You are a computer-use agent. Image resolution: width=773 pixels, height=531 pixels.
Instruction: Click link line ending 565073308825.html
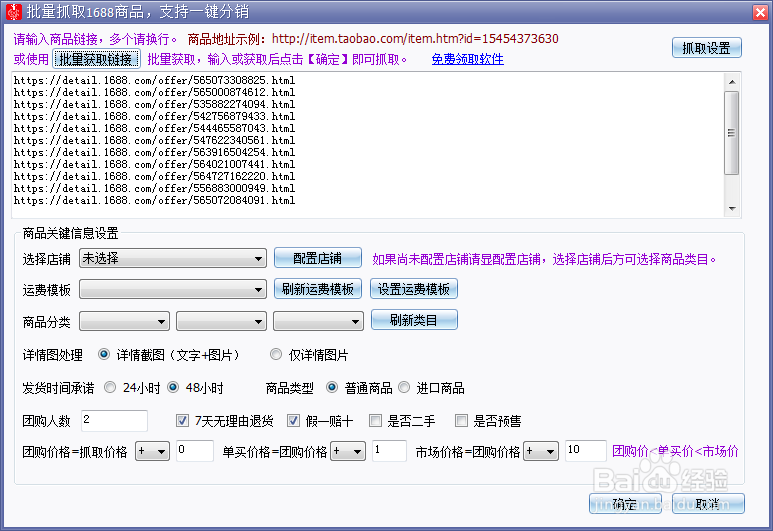(154, 80)
